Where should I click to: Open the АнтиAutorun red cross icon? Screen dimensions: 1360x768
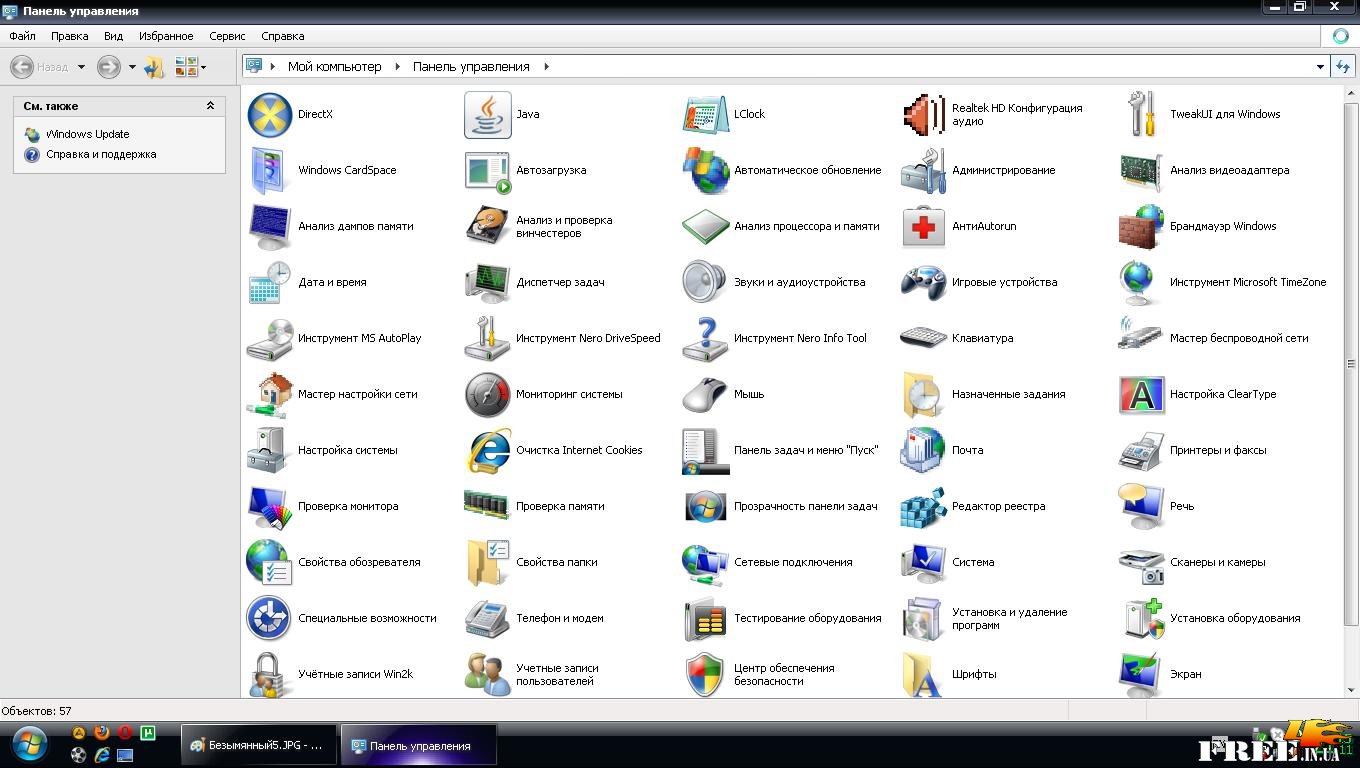coord(923,227)
